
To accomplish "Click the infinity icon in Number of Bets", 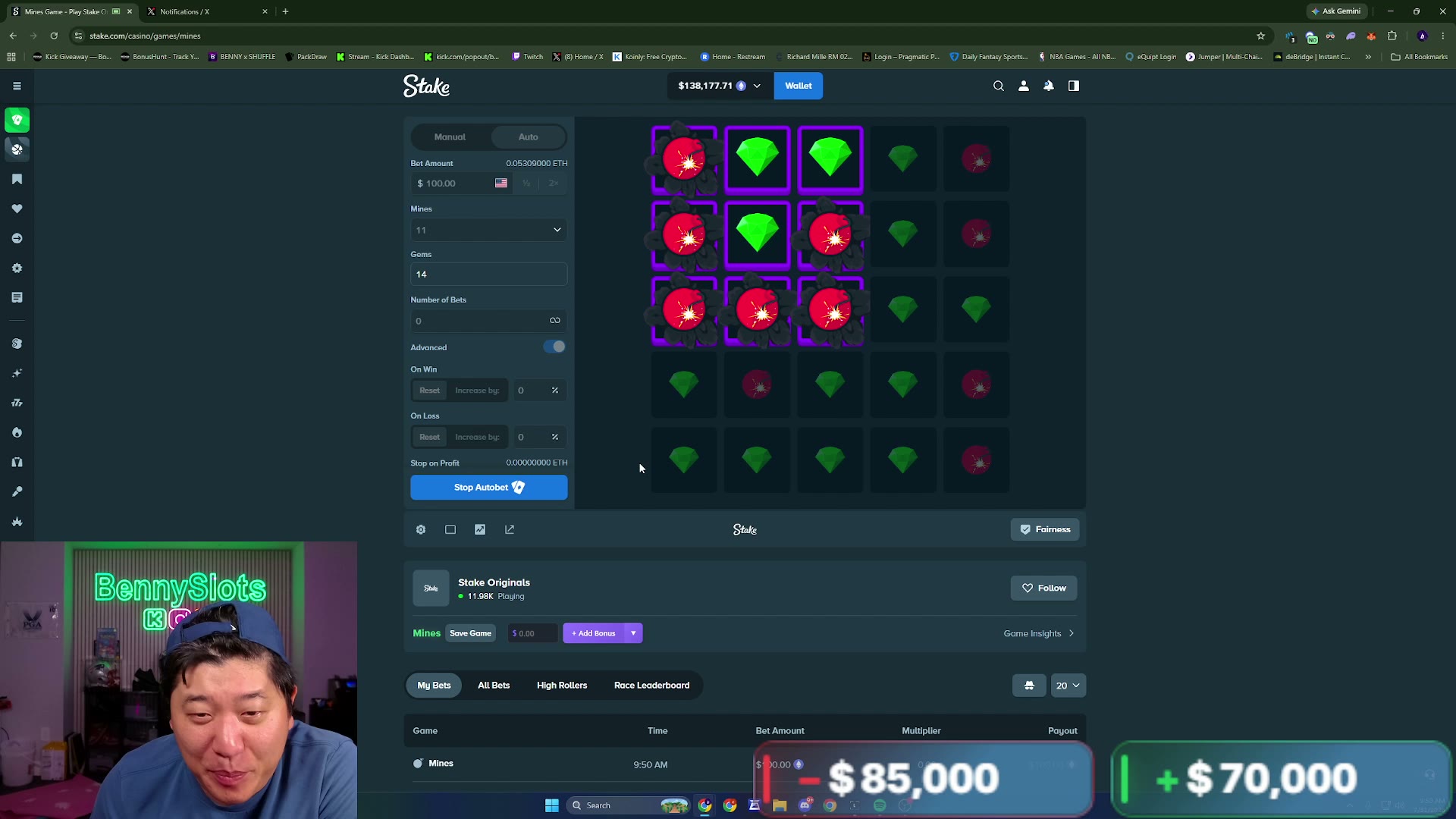I will 555,321.
